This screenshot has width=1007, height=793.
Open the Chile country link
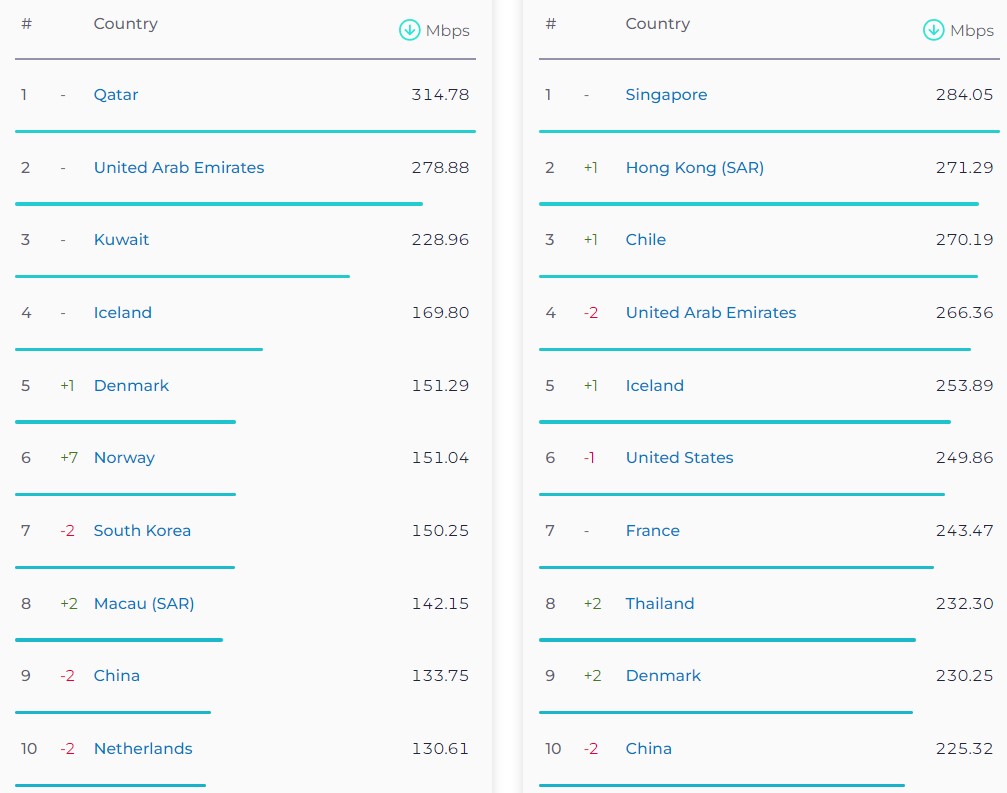645,240
